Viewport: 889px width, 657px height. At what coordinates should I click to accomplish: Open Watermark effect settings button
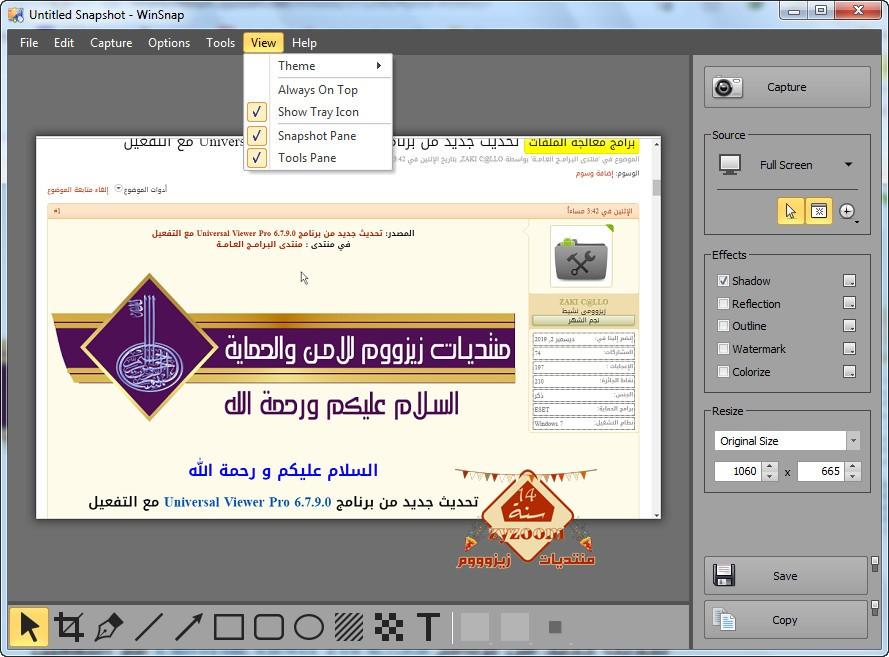(849, 349)
